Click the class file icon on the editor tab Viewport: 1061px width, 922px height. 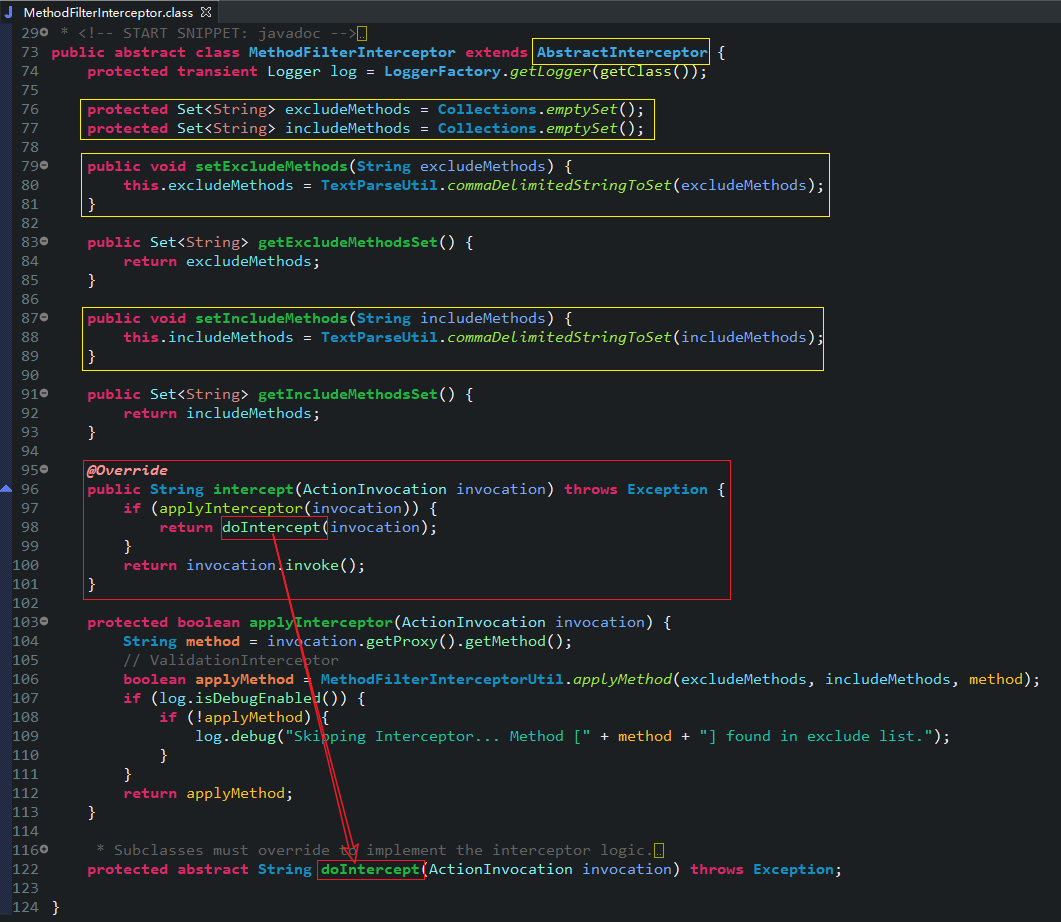pos(9,12)
